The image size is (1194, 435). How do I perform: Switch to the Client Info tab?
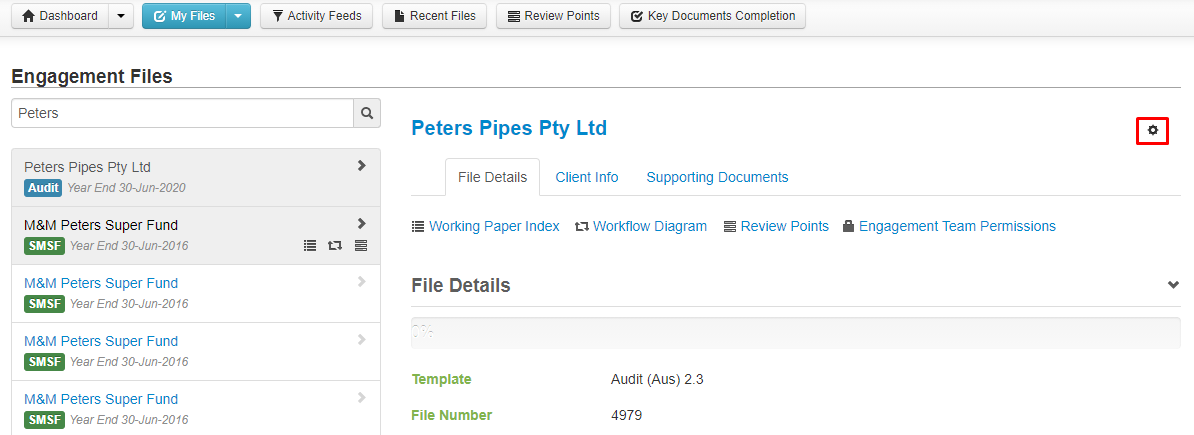pos(586,177)
